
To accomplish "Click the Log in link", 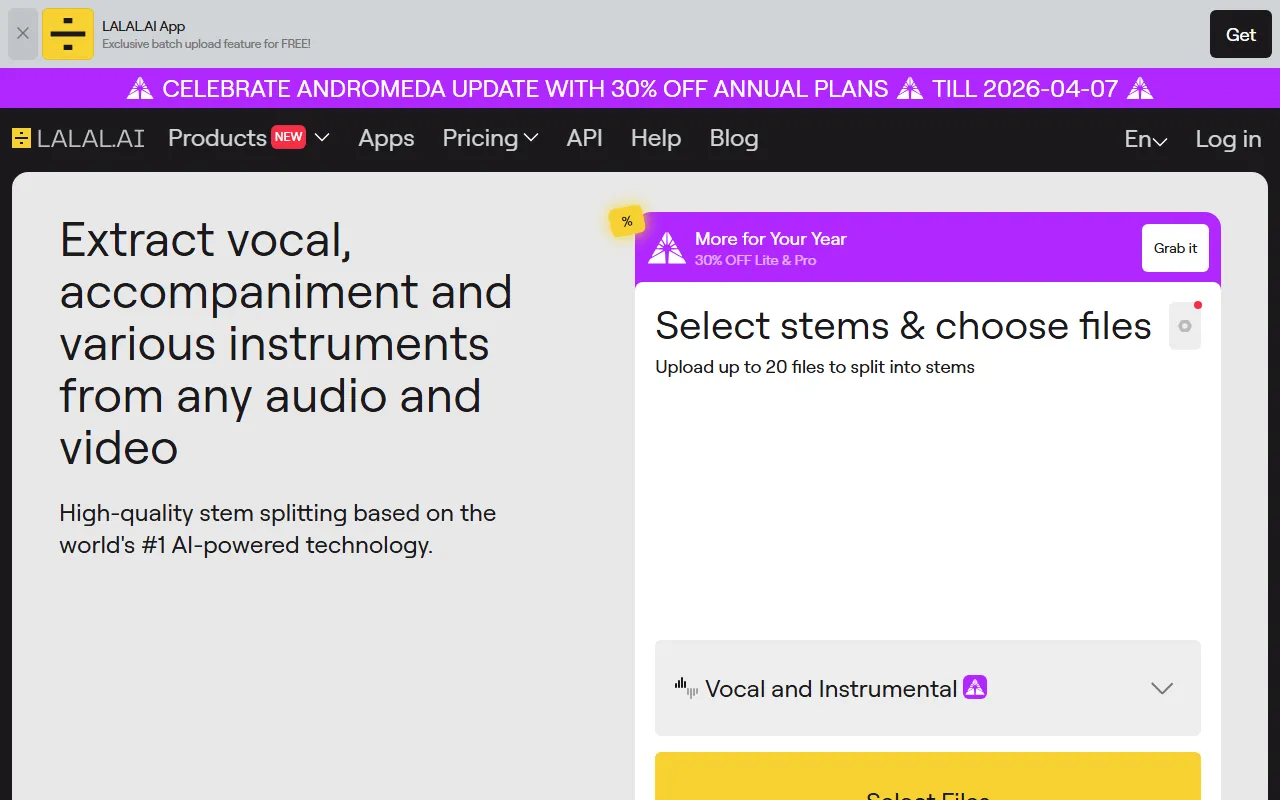I will 1228,139.
